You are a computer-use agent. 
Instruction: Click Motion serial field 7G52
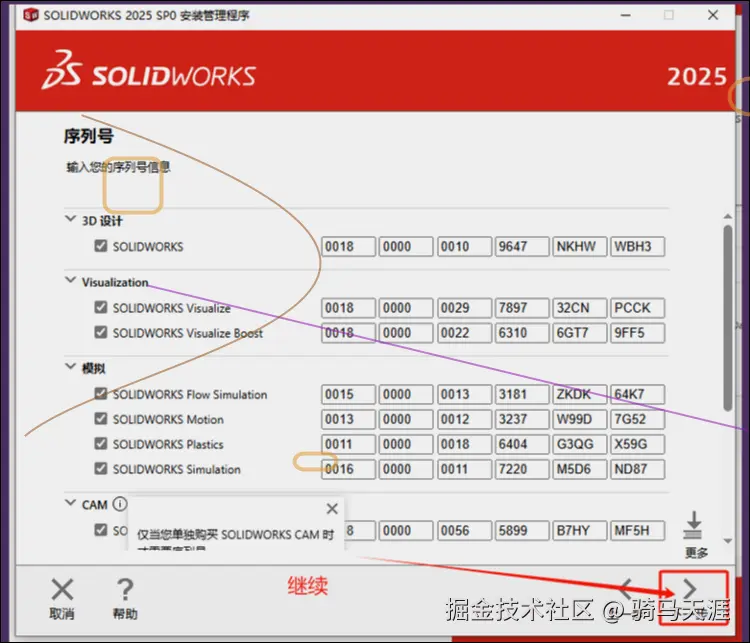coord(638,419)
